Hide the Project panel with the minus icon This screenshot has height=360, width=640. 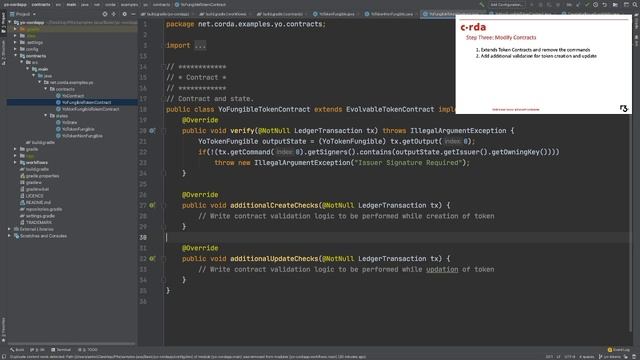point(133,14)
